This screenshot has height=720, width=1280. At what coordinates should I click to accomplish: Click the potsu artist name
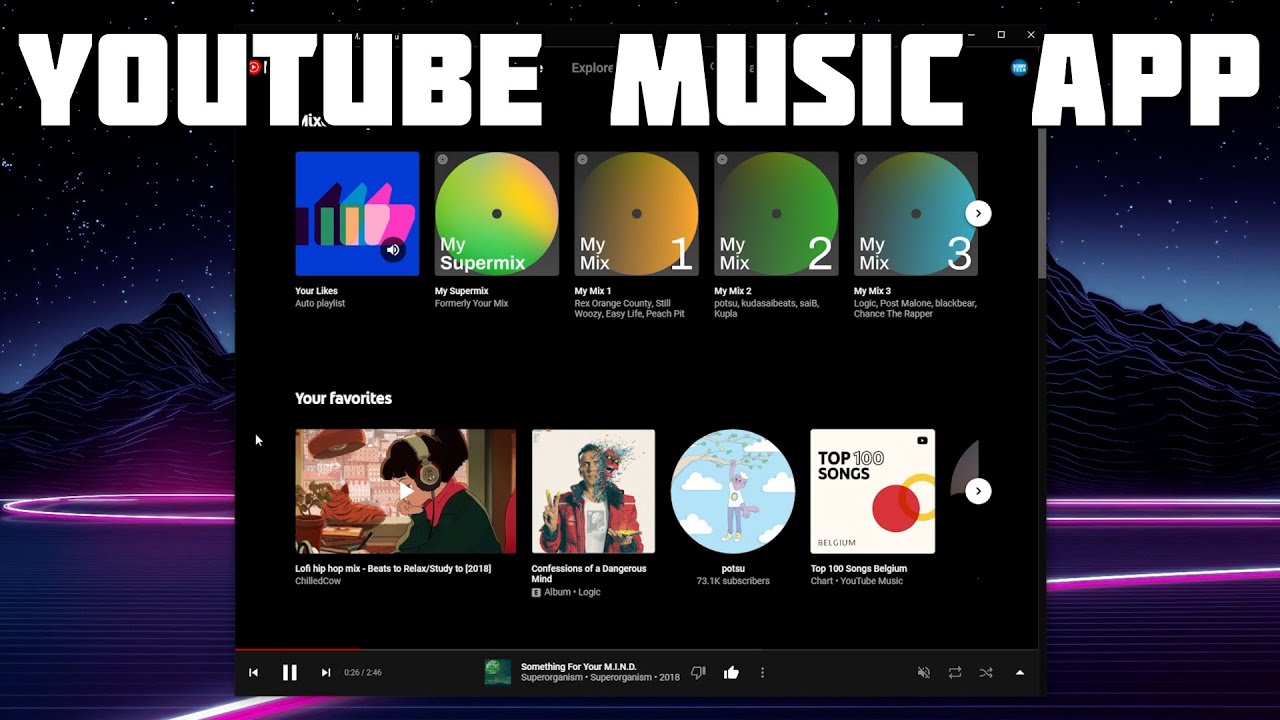pyautogui.click(x=733, y=568)
